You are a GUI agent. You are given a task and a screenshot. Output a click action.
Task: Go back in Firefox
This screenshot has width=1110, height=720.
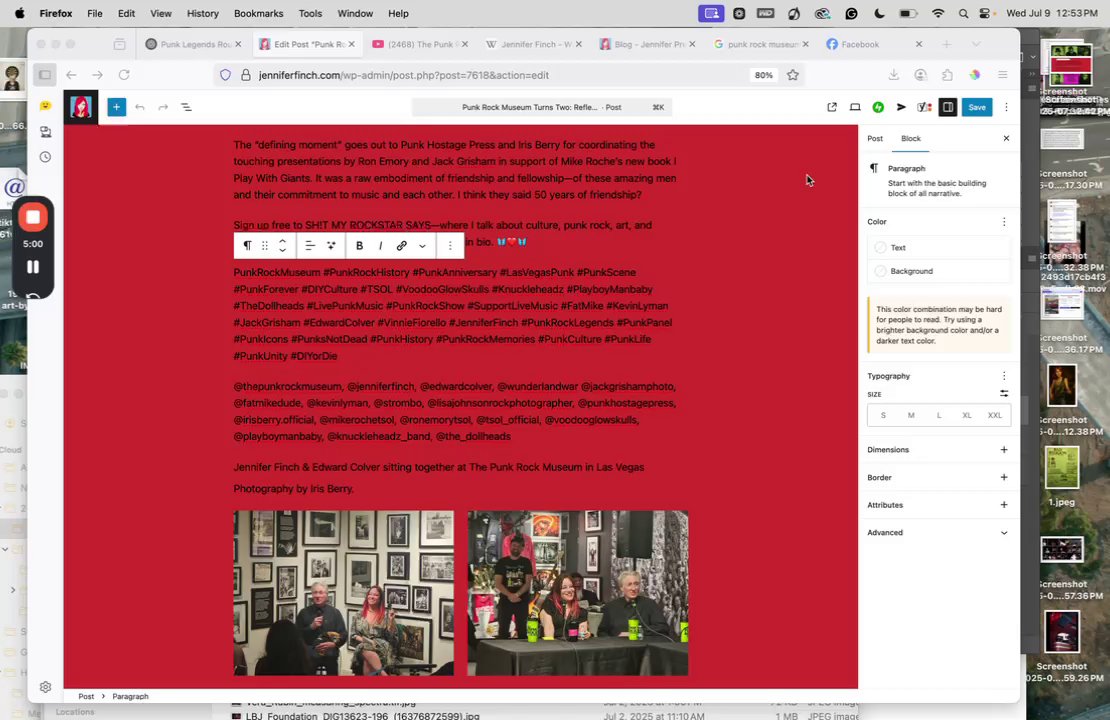(71, 75)
